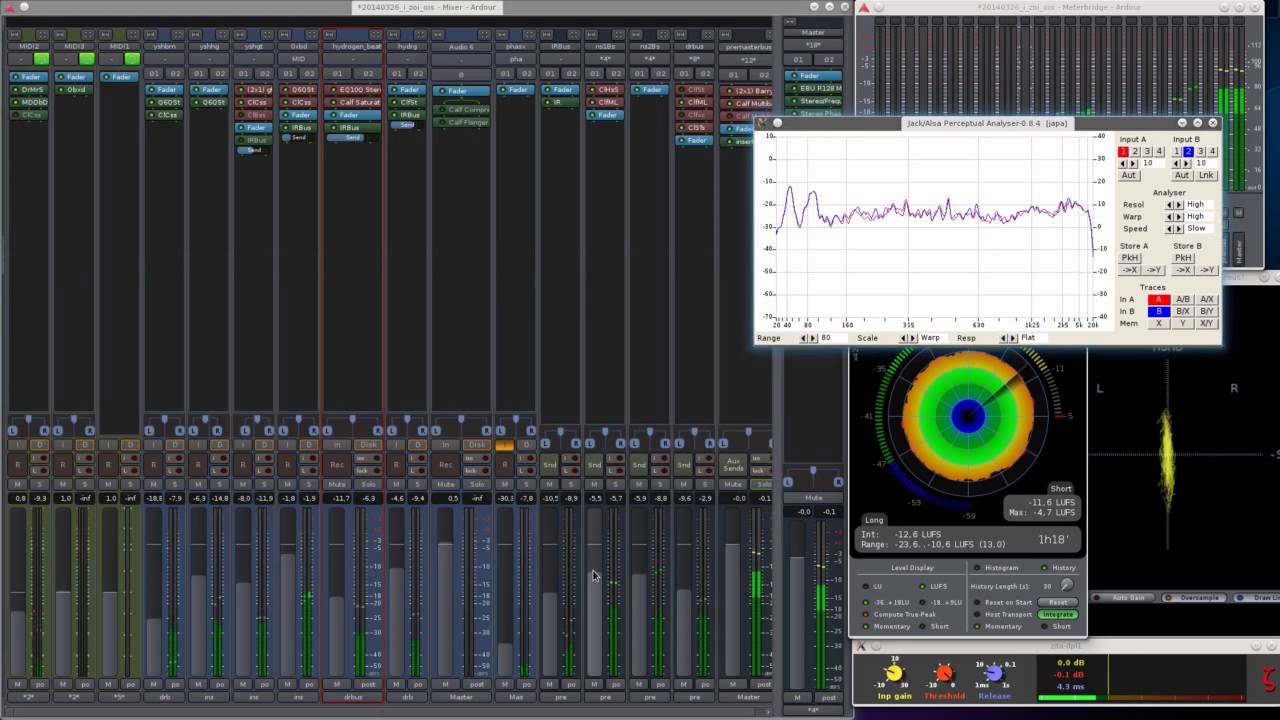The width and height of the screenshot is (1280, 720).
Task: Click the yellow Inp gain knob
Action: coord(894,673)
